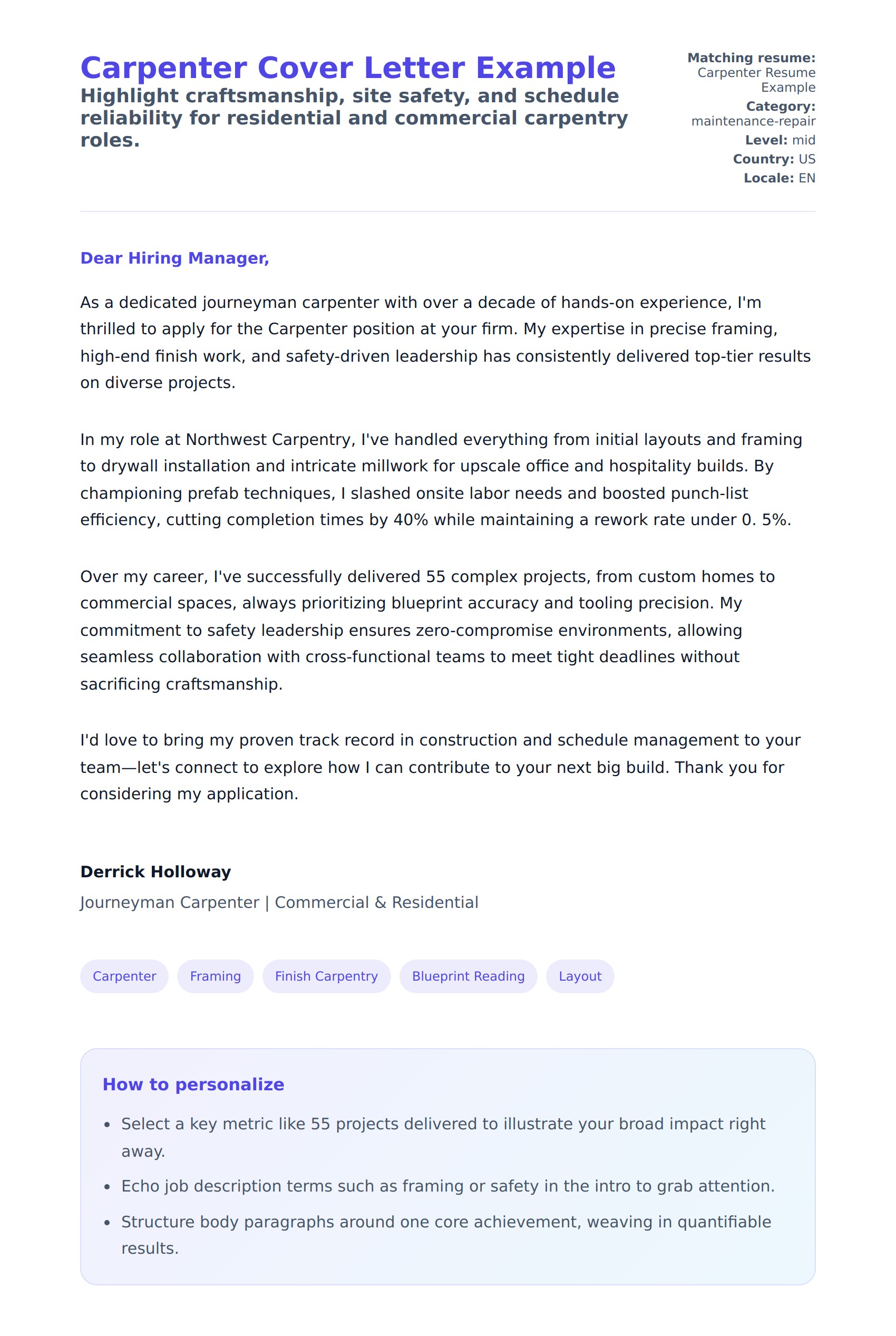The image size is (896, 1336).
Task: Click the Dear Hiring Manager greeting
Action: tap(174, 258)
